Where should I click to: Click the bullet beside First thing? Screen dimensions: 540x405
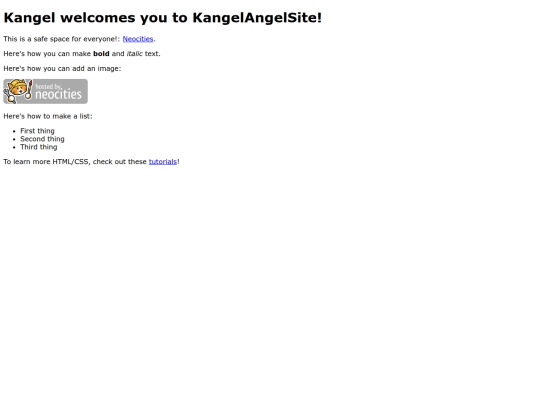pos(14,131)
